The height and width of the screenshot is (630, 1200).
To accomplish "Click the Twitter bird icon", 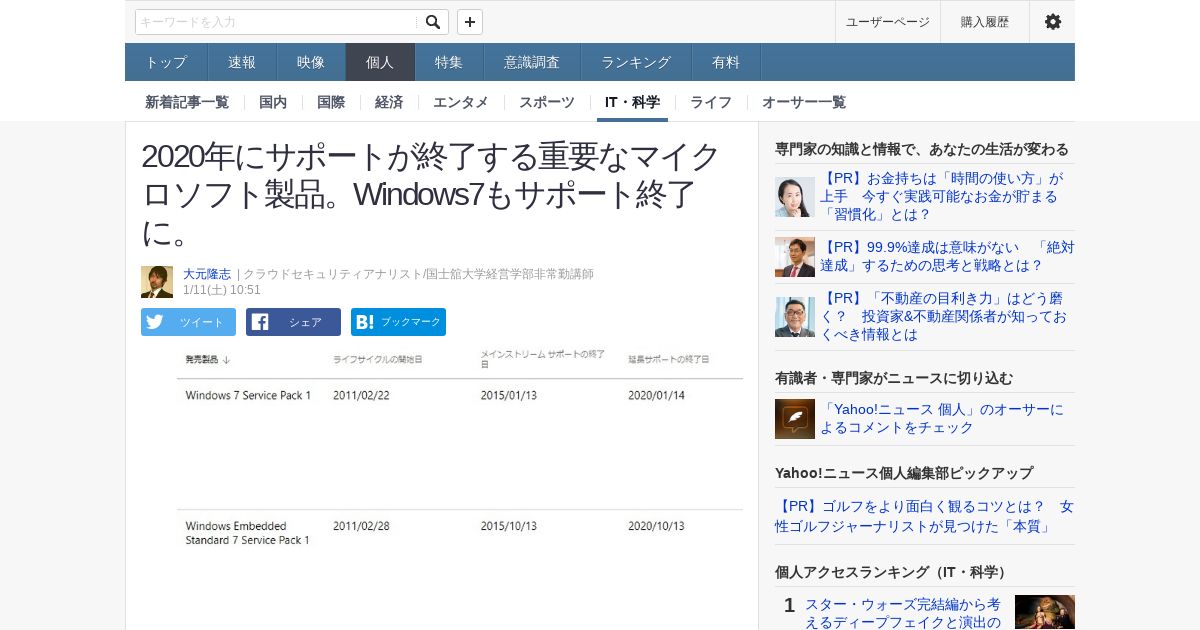I will (x=154, y=322).
